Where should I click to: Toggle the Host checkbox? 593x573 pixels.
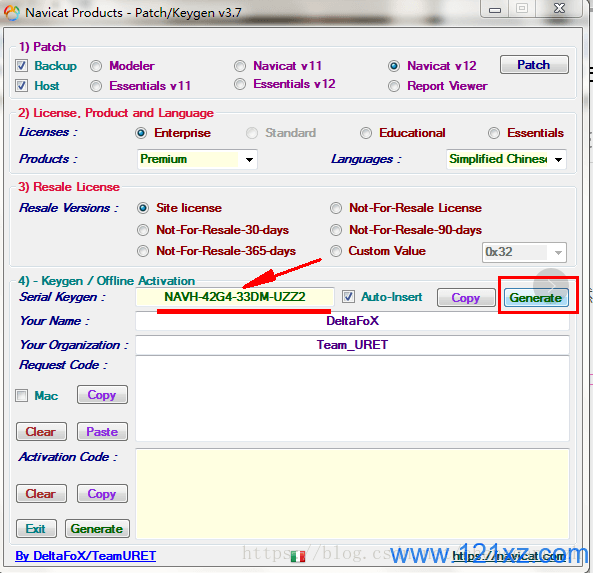click(21, 85)
